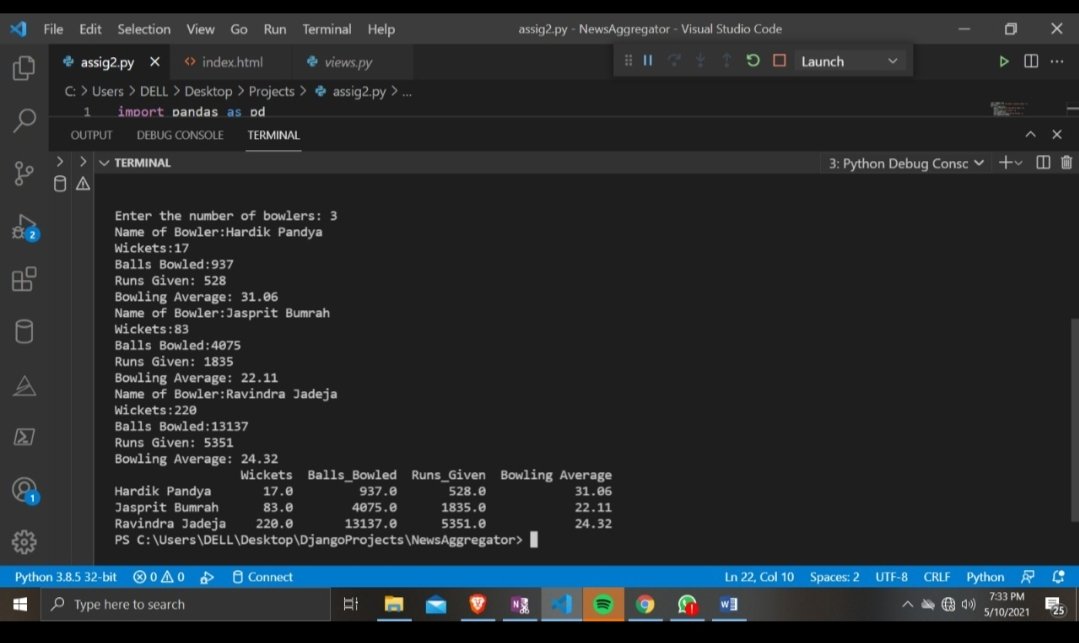
Task: Open Spotify from the taskbar
Action: pos(603,604)
